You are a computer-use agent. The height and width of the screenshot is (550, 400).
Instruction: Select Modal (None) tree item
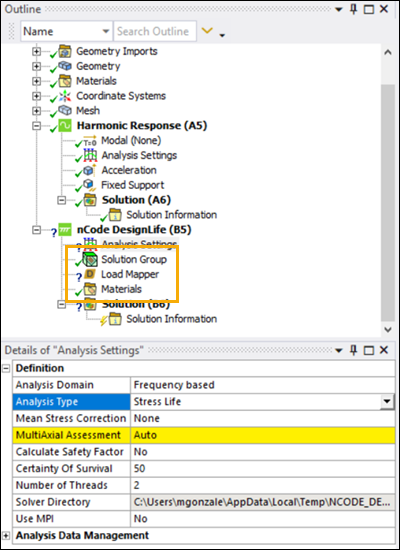131,141
